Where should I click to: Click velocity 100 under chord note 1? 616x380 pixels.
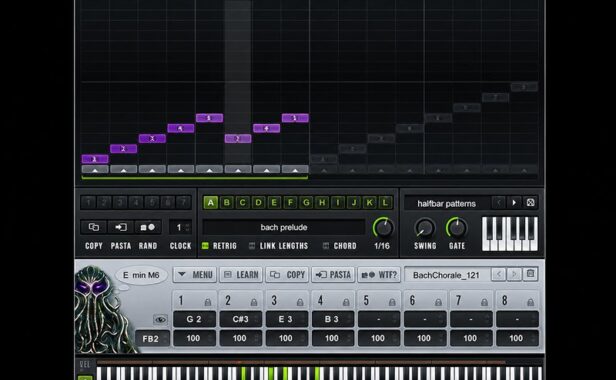[x=194, y=338]
